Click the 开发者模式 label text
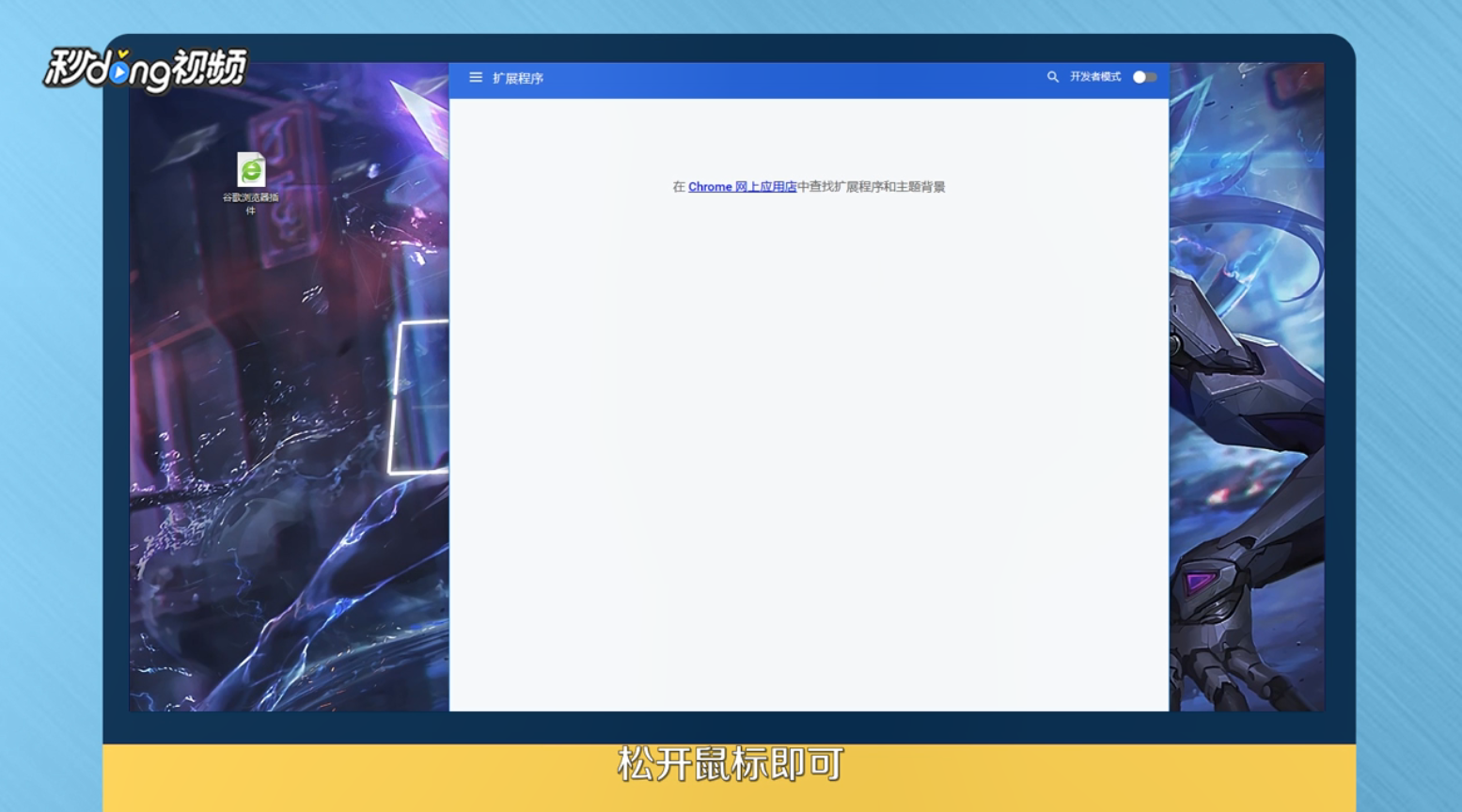This screenshot has width=1462, height=812. (x=1095, y=77)
